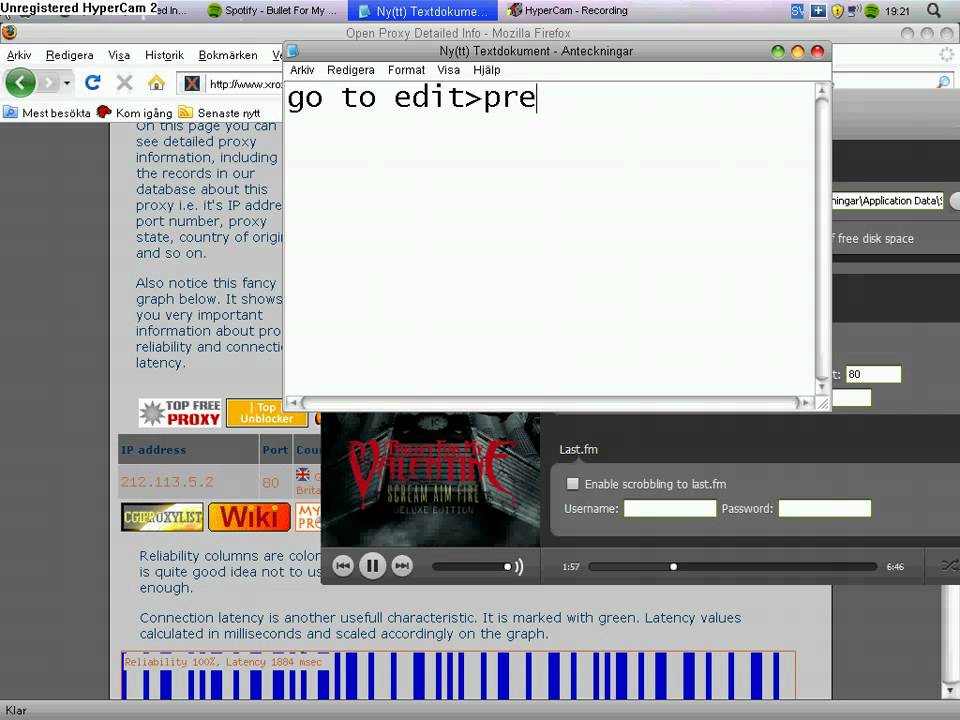
Task: Open Redigera menu in Firefox
Action: click(69, 55)
